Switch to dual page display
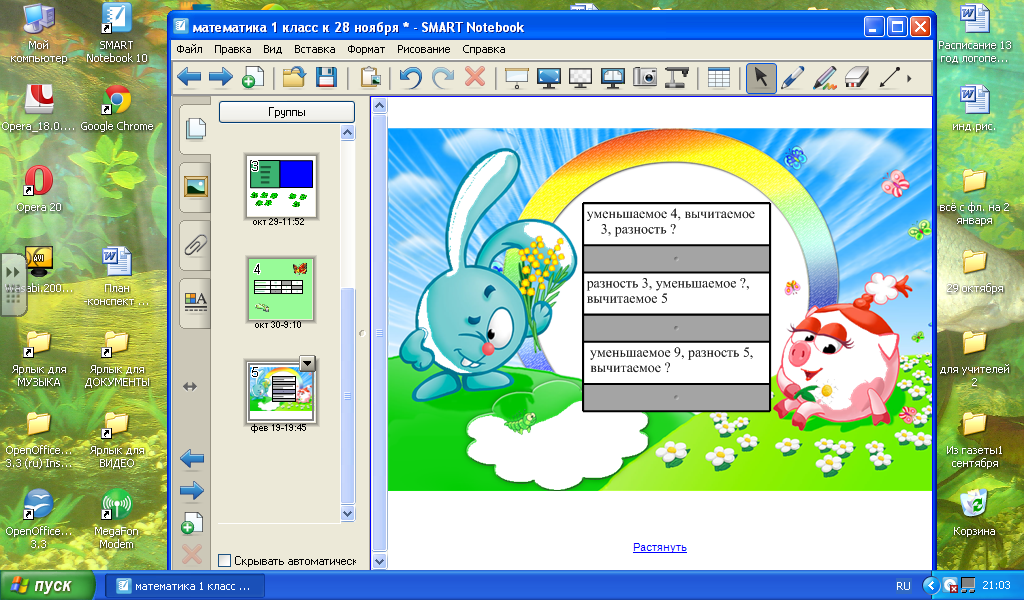 tap(613, 78)
